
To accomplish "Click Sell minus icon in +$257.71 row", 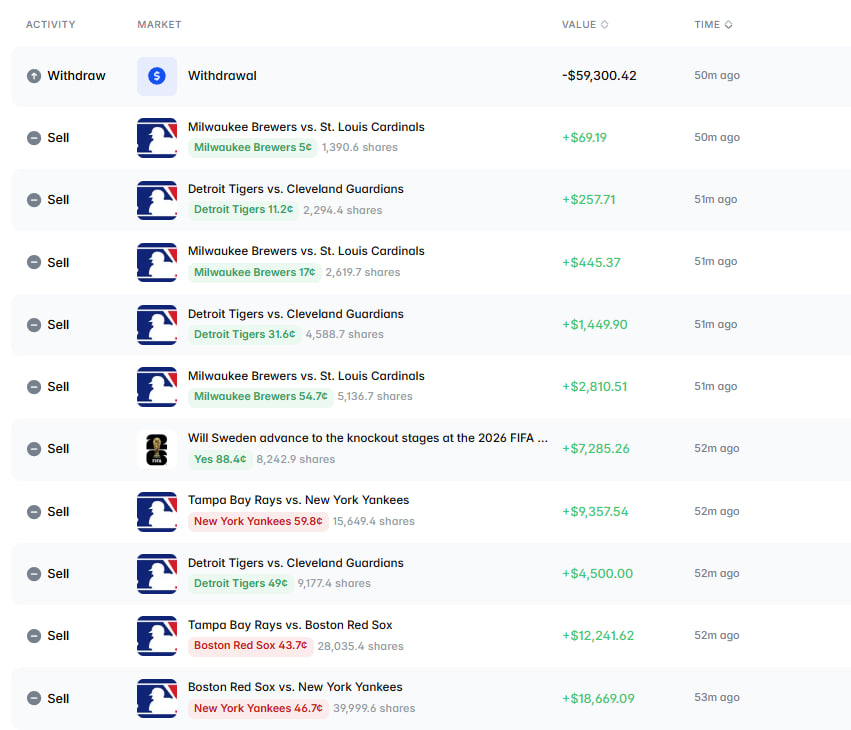I will [34, 200].
